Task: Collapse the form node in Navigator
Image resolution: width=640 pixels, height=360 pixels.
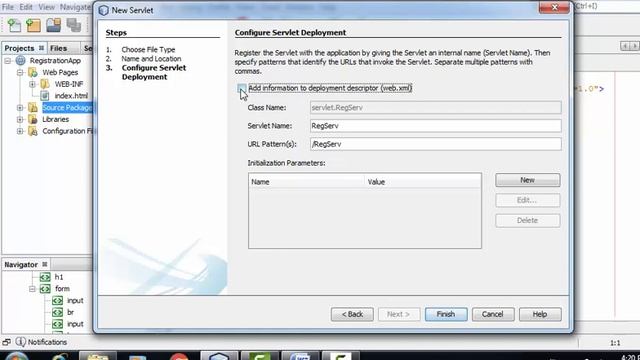Action: tap(32, 289)
